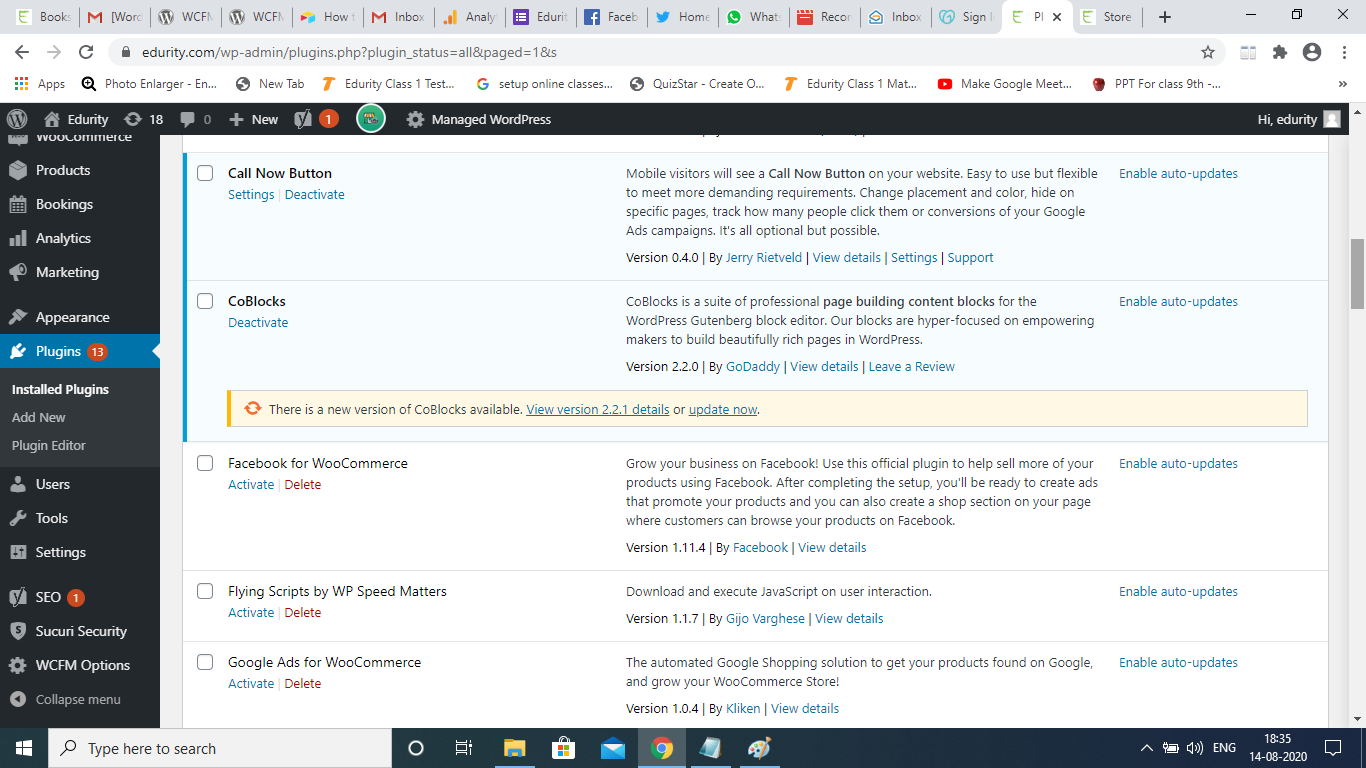
Task: Open Chrome extensions puzzle icon
Action: (1280, 52)
